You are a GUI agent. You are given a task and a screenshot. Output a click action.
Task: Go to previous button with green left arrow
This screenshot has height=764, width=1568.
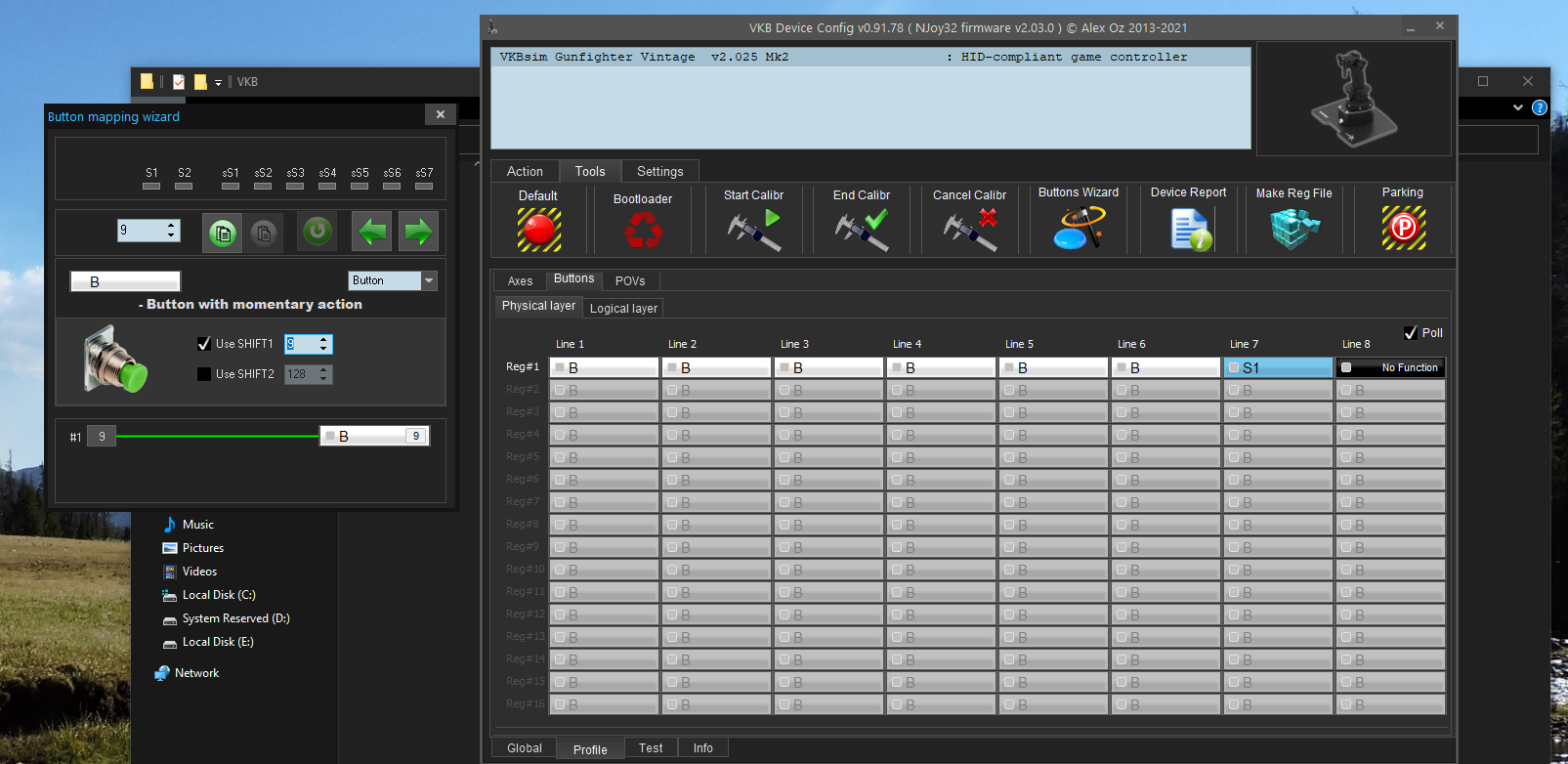372,232
